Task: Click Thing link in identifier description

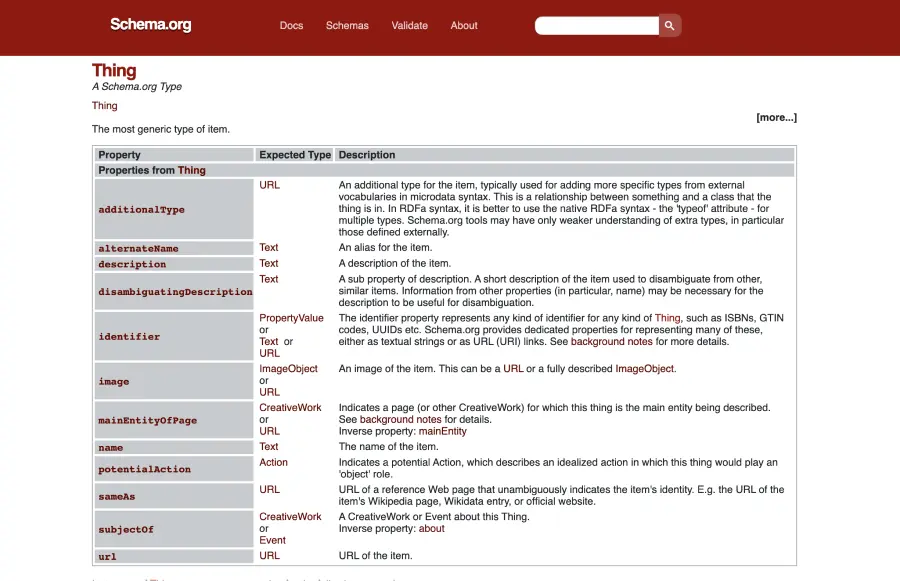Action: pos(668,318)
